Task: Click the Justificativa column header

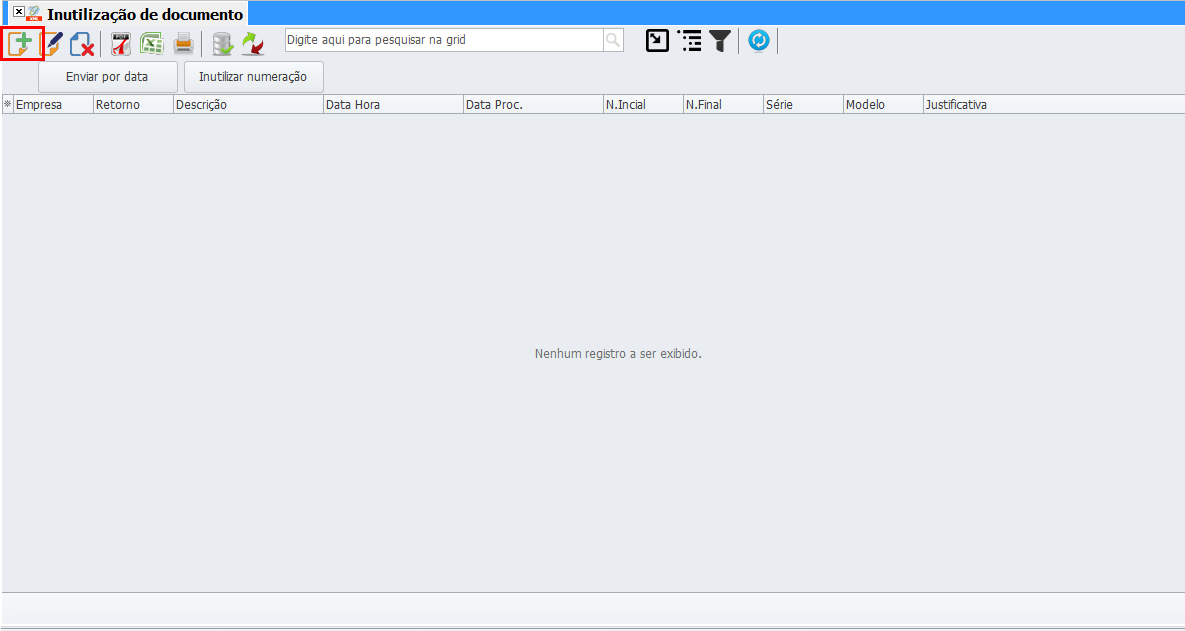Action: (1050, 104)
